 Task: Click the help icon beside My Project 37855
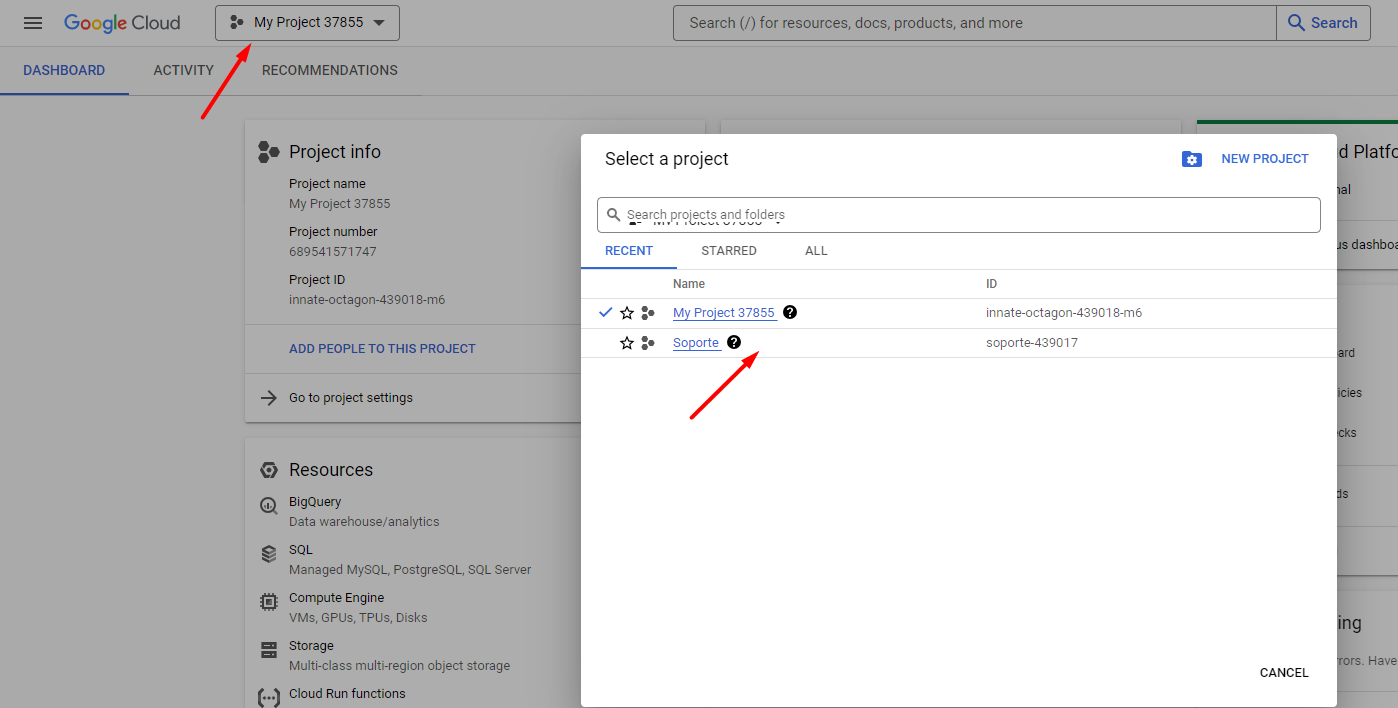pos(790,312)
